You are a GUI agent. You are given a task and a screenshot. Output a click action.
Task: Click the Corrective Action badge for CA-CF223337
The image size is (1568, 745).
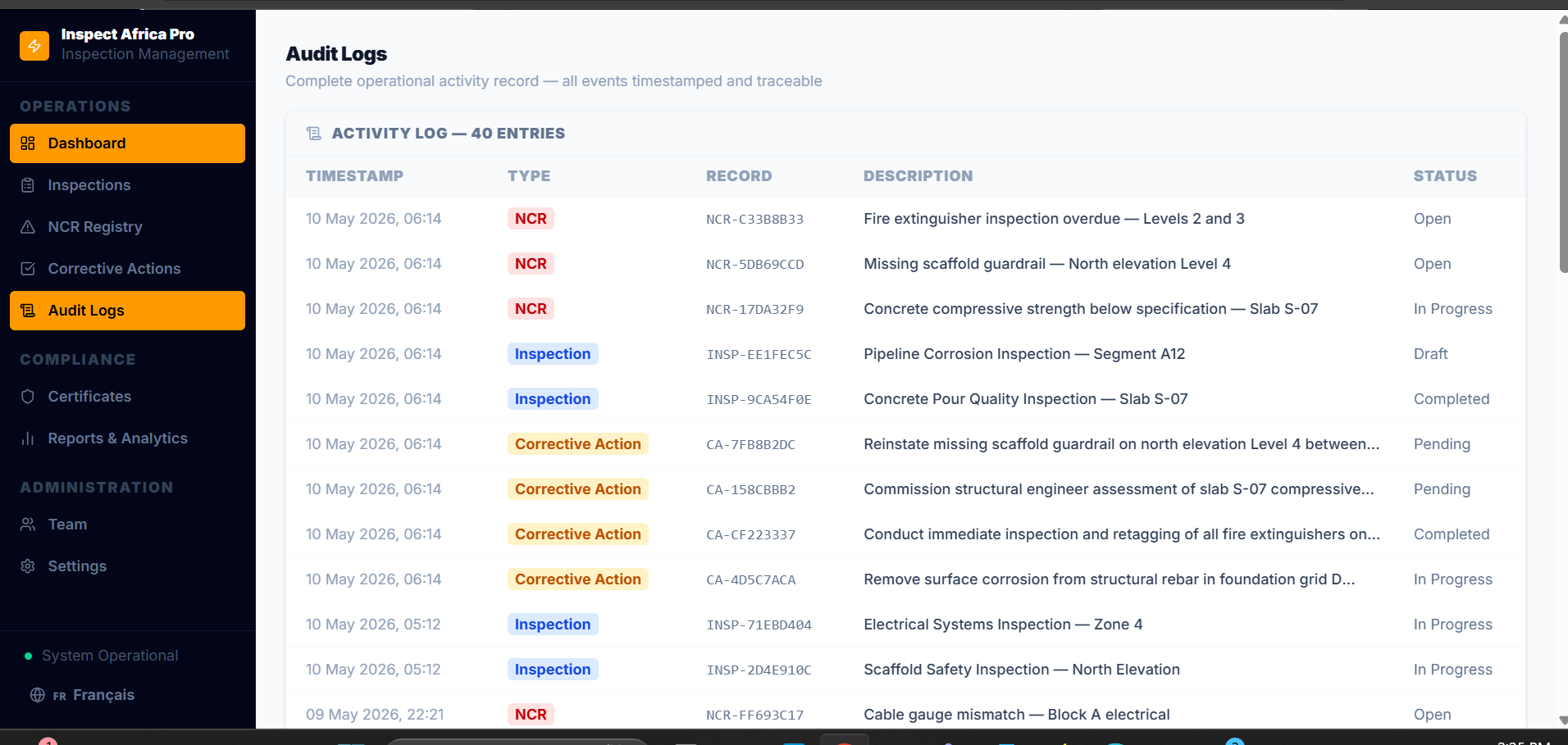tap(578, 534)
